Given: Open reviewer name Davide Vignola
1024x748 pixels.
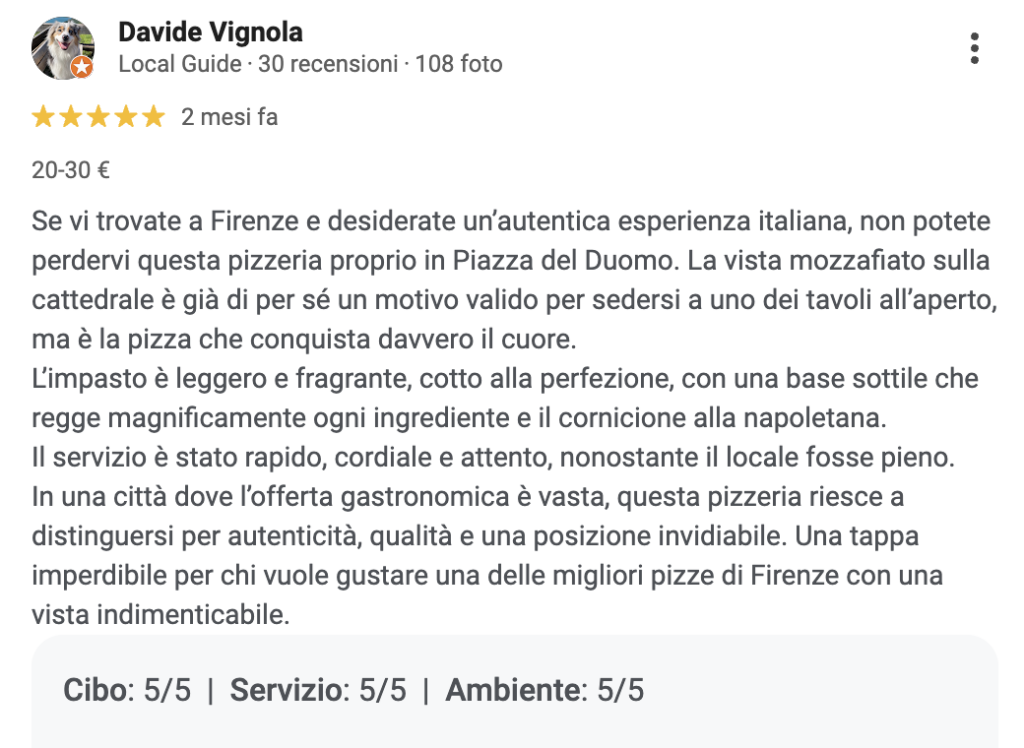Looking at the screenshot, I should point(210,33).
